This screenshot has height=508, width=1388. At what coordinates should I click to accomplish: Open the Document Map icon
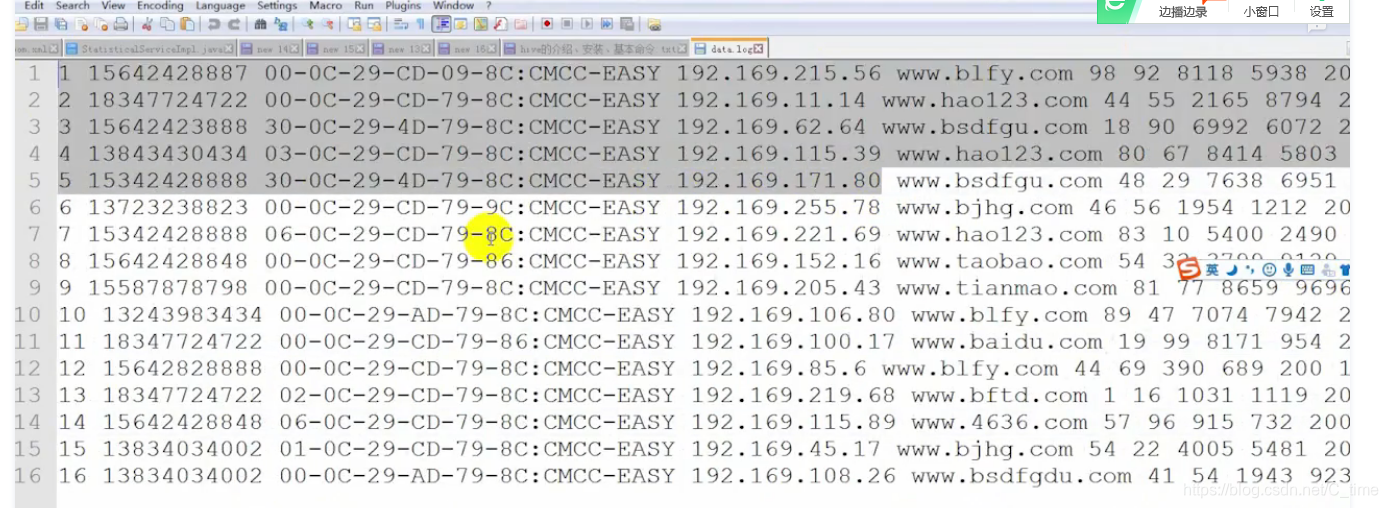480,24
